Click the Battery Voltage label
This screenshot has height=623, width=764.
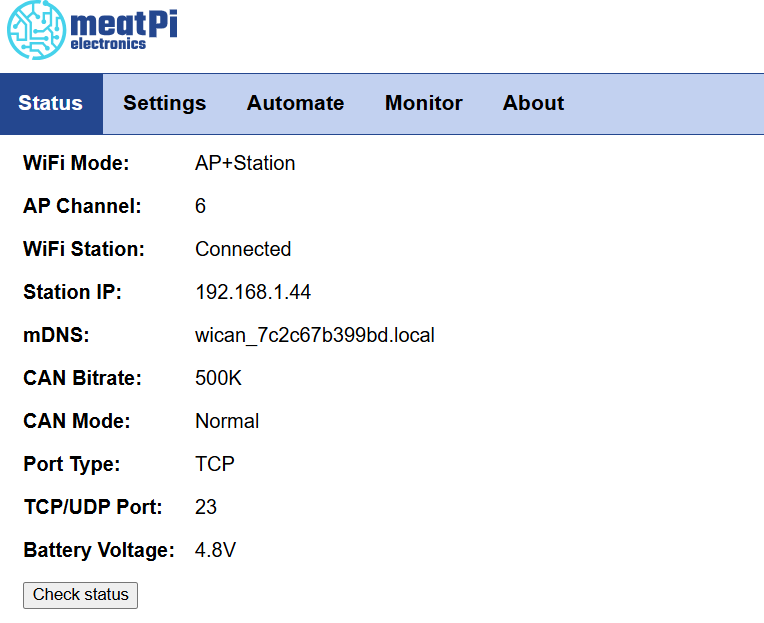point(98,550)
